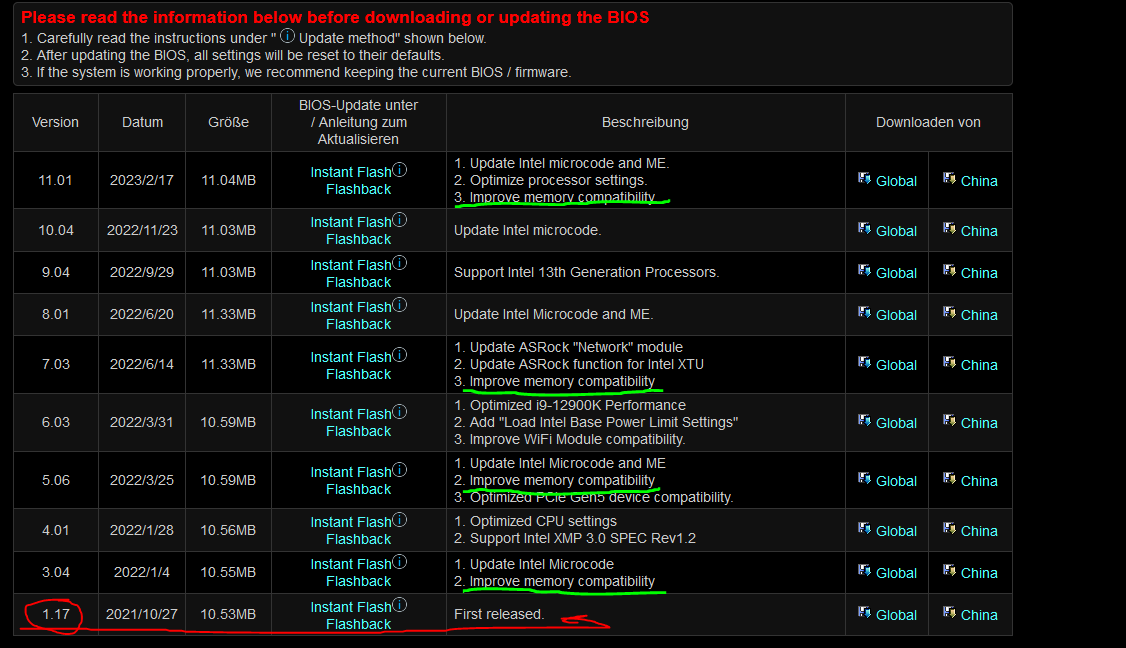Click the China download icon for BIOS 10.04
The height and width of the screenshot is (648, 1126).
(949, 228)
